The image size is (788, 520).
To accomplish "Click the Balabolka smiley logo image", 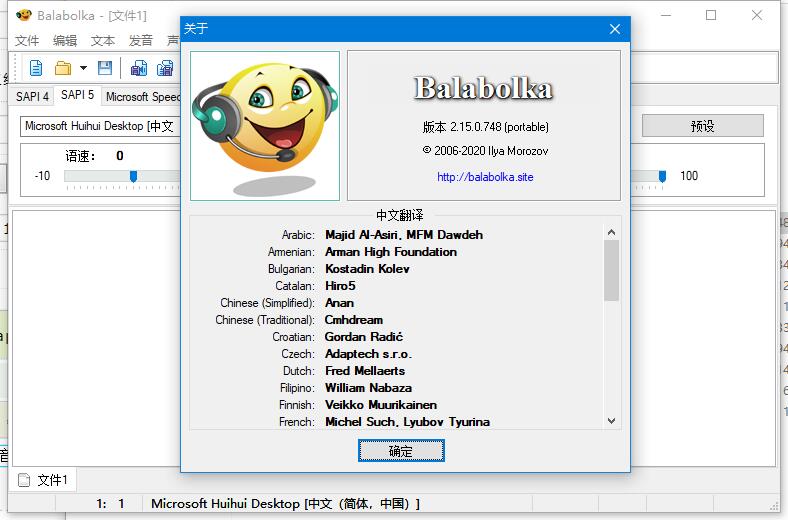I will coord(265,126).
